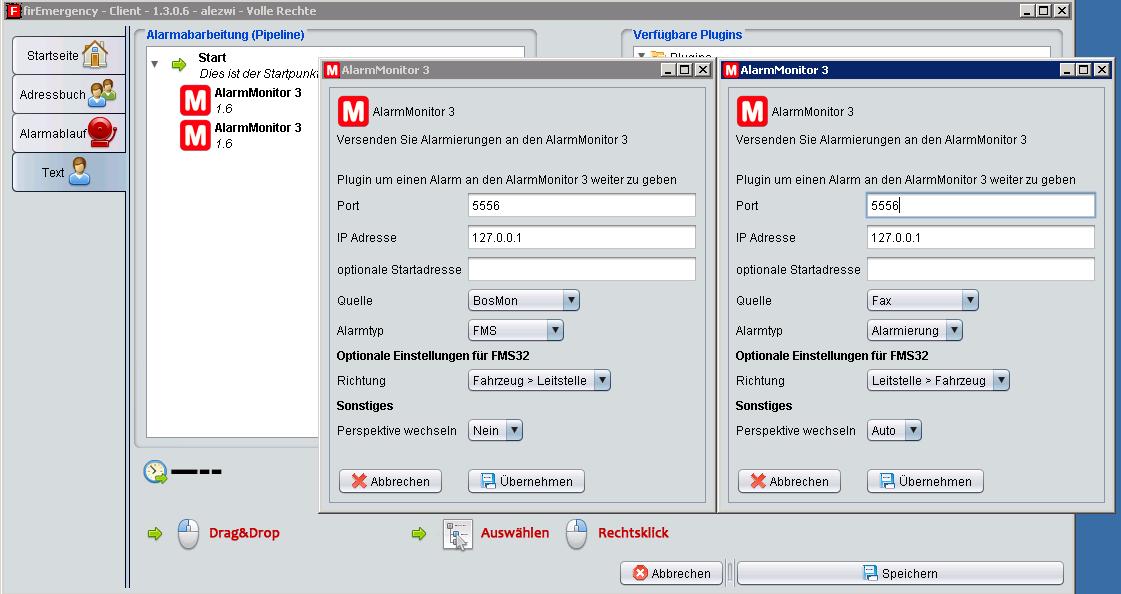Click the Port field in the right dialog

tap(981, 205)
